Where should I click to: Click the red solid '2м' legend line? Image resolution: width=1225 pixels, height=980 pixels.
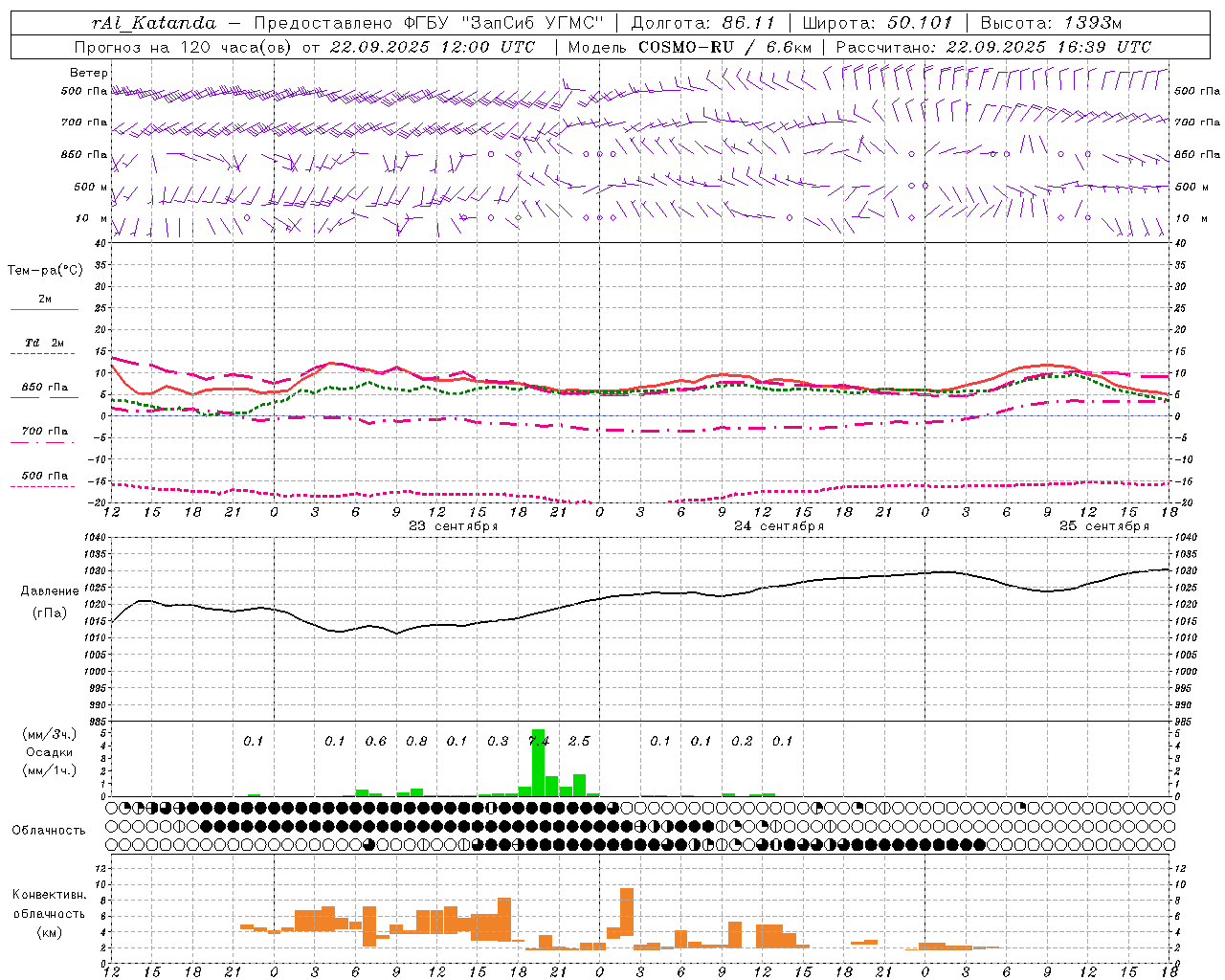click(44, 309)
